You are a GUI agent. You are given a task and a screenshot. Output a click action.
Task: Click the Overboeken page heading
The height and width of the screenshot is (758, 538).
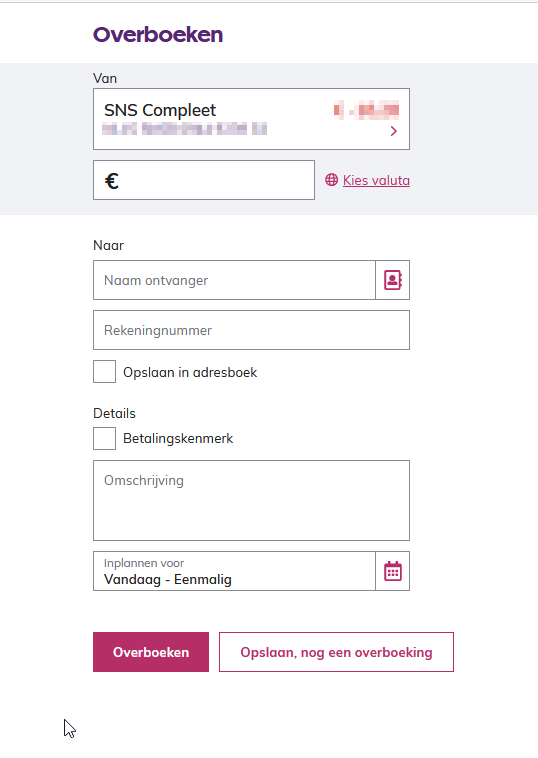(x=158, y=34)
